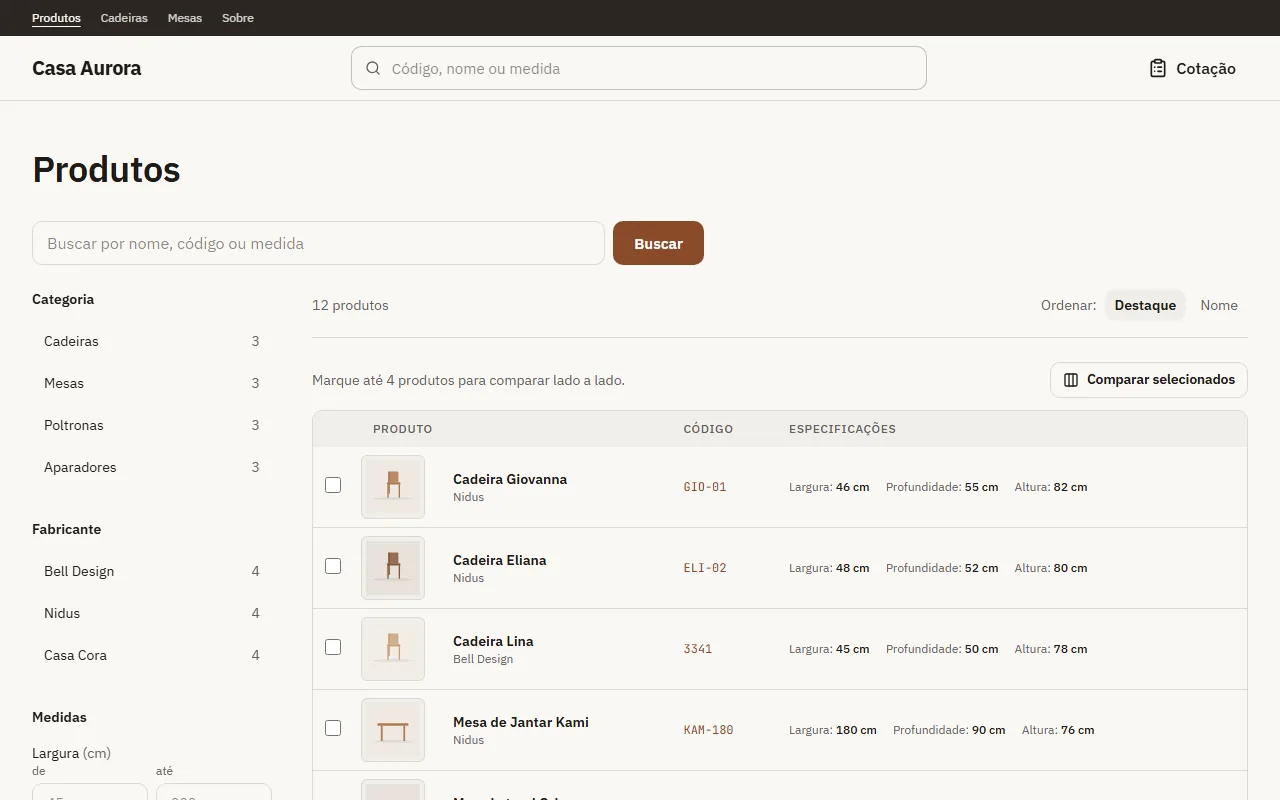The width and height of the screenshot is (1280, 800).
Task: Check the Cadeira Lina row checkbox
Action: pyautogui.click(x=333, y=647)
